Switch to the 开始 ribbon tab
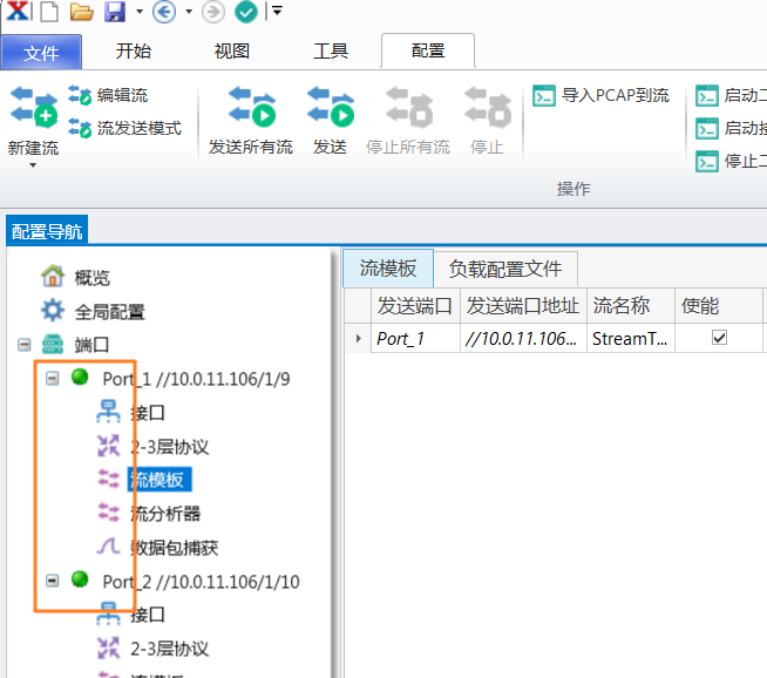 coord(134,51)
